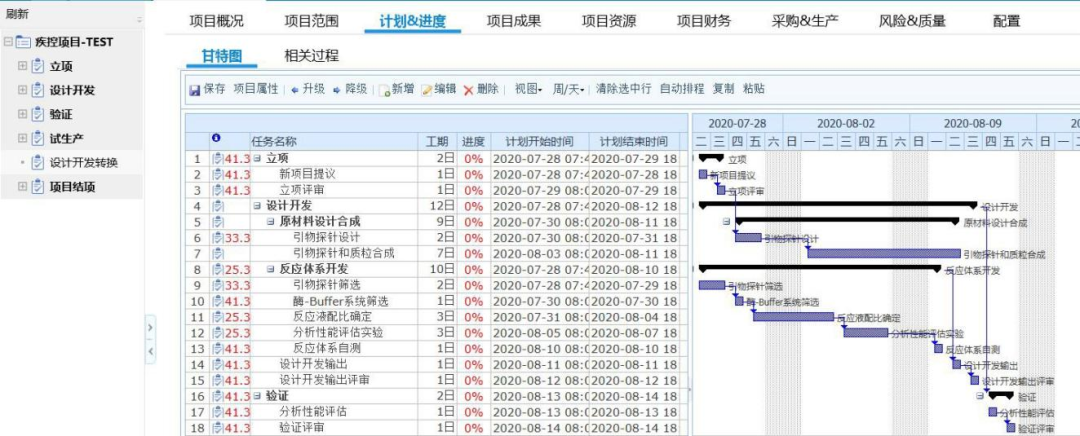The width and height of the screenshot is (1080, 436).
Task: Collapse the 疾控项目-TEST root node
Action: point(8,42)
